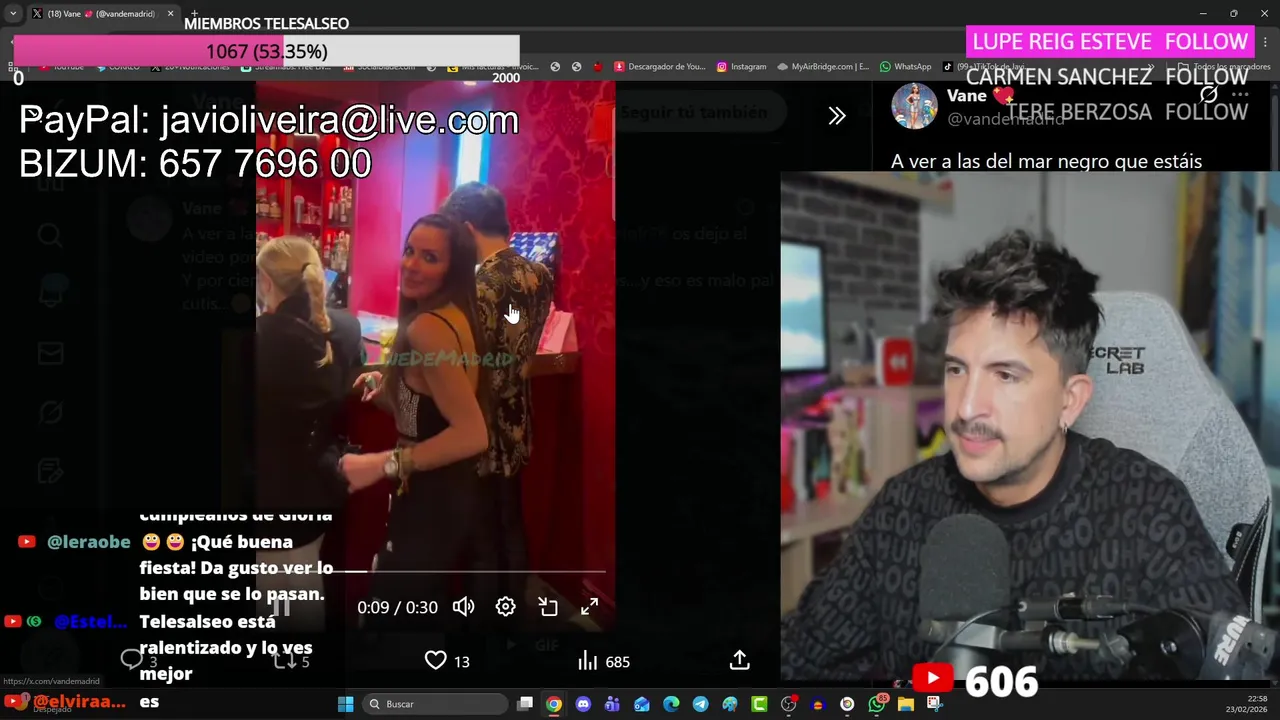Open Google Chrome from the taskbar
The image size is (1280, 720).
[554, 704]
